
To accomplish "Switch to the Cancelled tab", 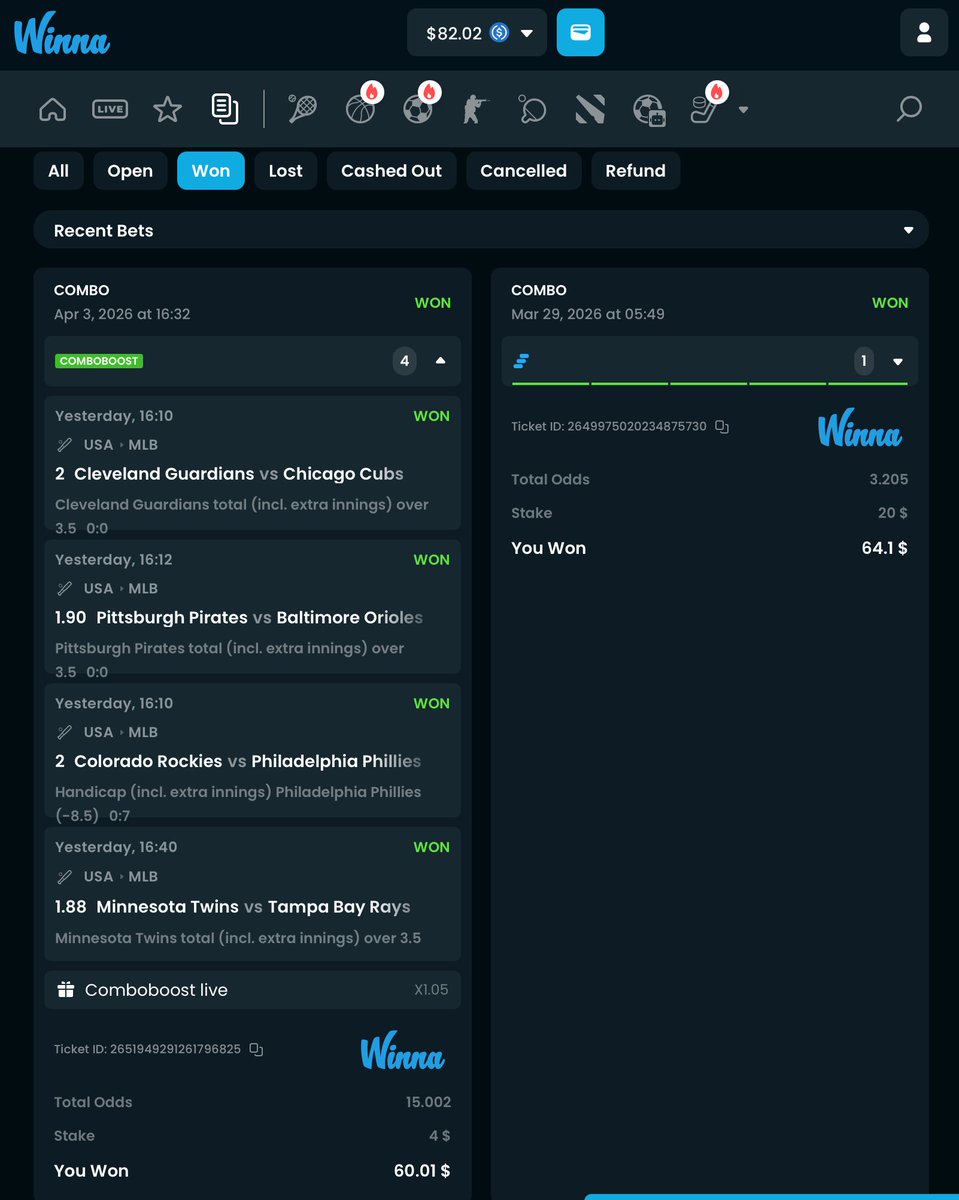I will [x=523, y=171].
